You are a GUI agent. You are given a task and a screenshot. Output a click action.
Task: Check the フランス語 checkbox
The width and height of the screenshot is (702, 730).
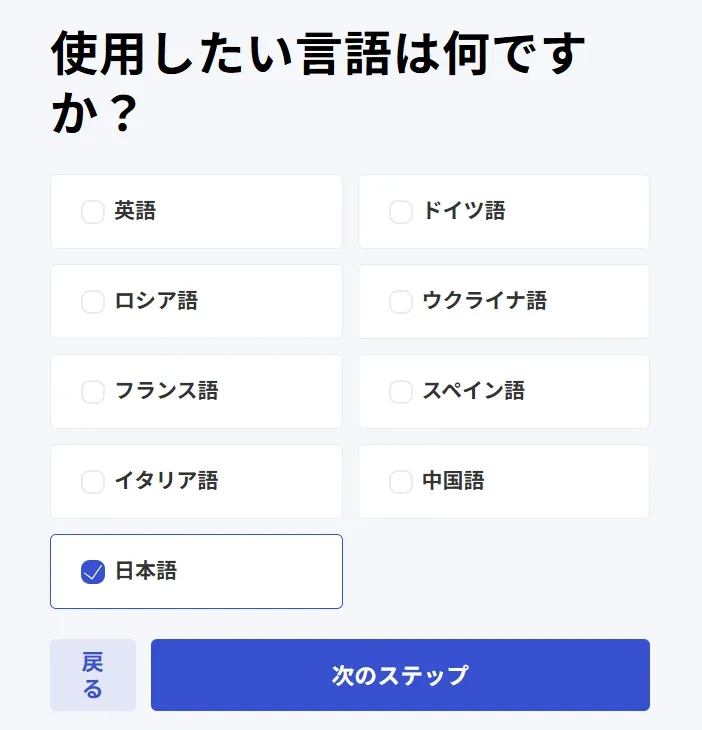(x=93, y=392)
